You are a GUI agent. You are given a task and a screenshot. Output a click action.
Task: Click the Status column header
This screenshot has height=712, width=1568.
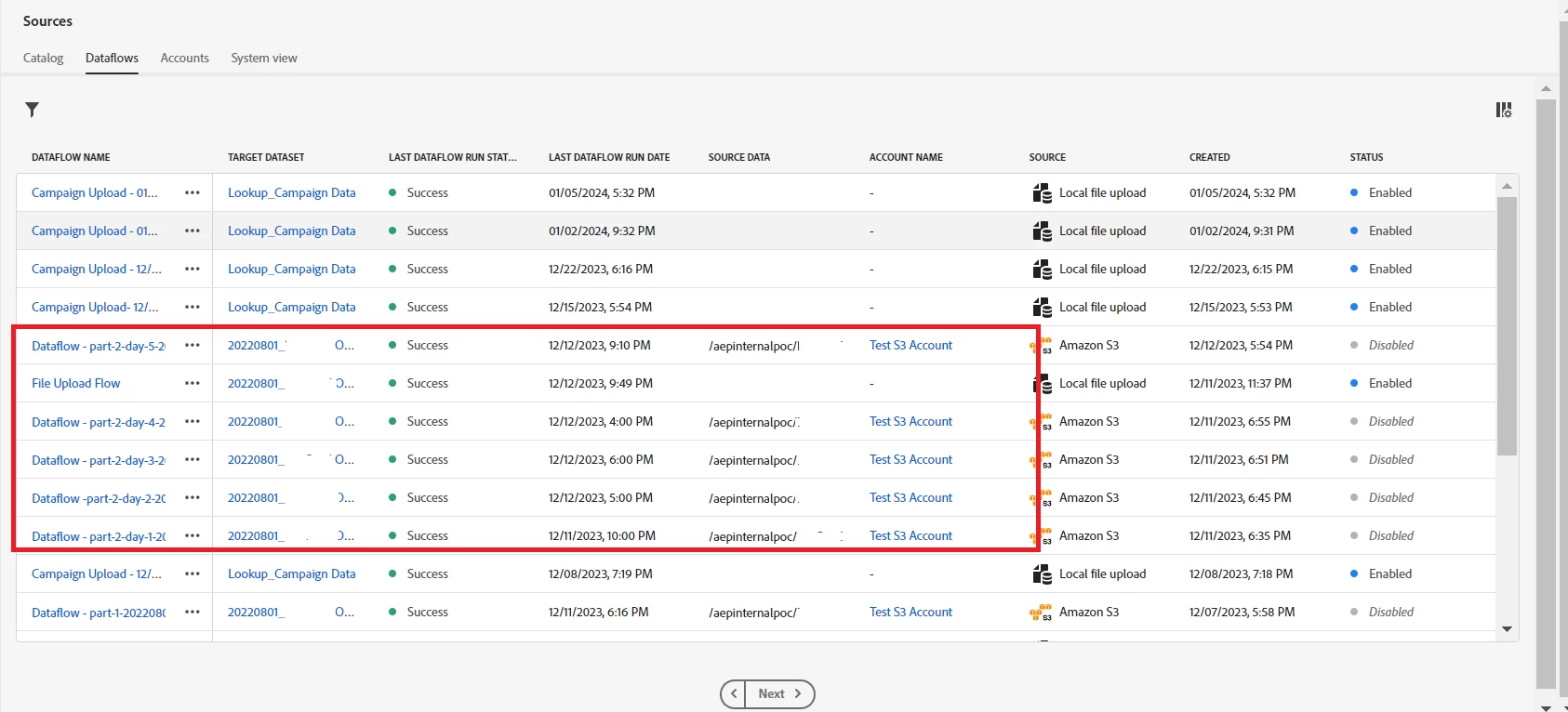[1367, 157]
